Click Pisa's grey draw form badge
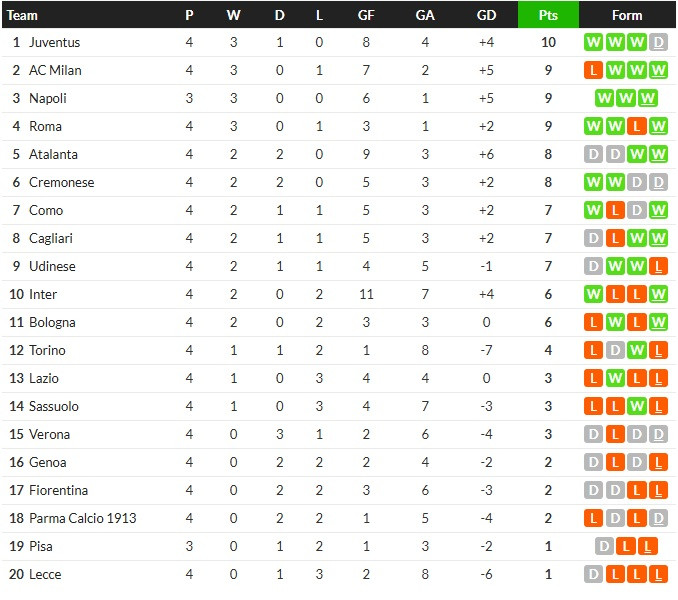Viewport: 678px width, 600px height. (604, 546)
